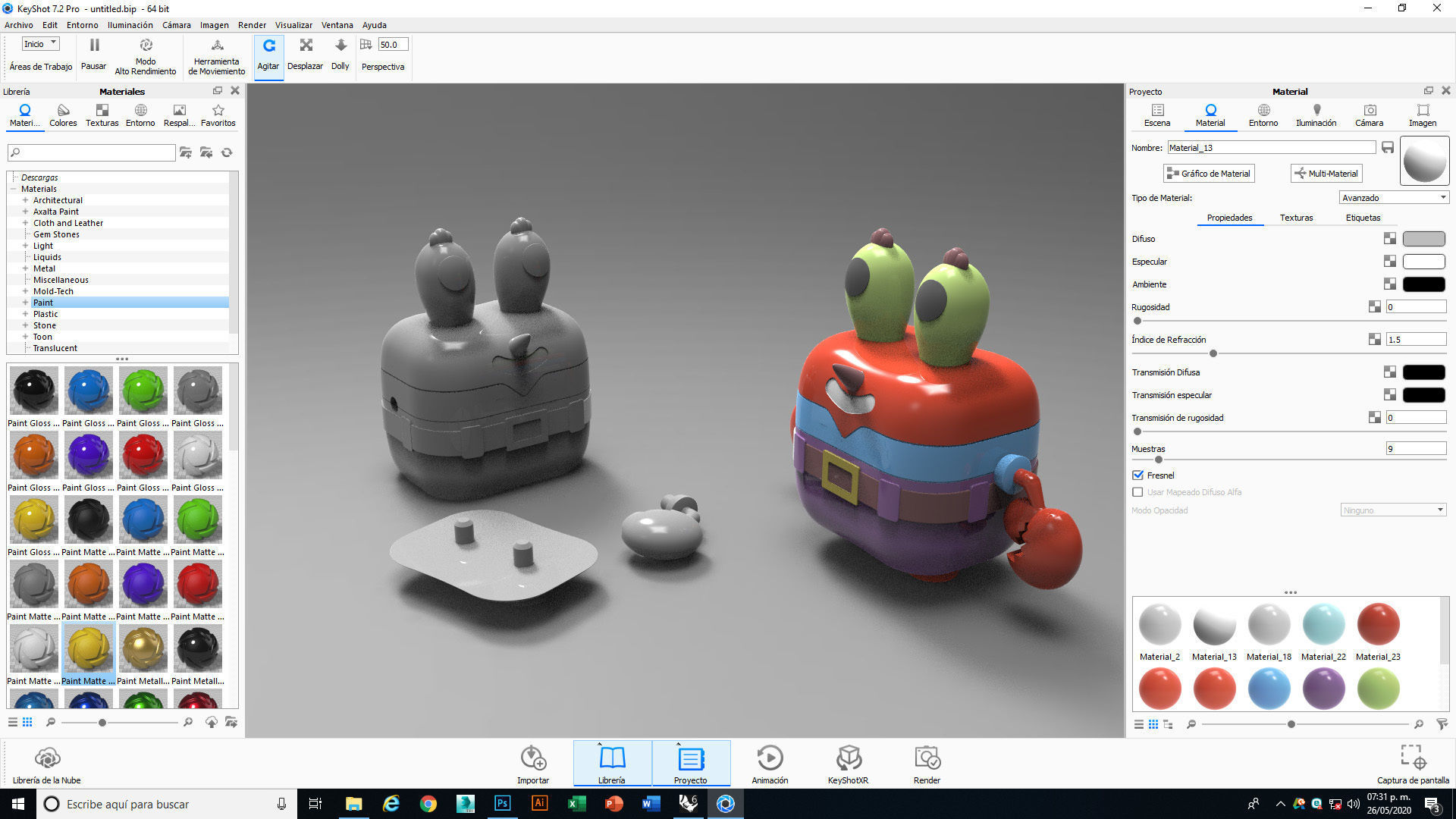Click the refresh library icon
This screenshot has height=819, width=1456.
(227, 152)
